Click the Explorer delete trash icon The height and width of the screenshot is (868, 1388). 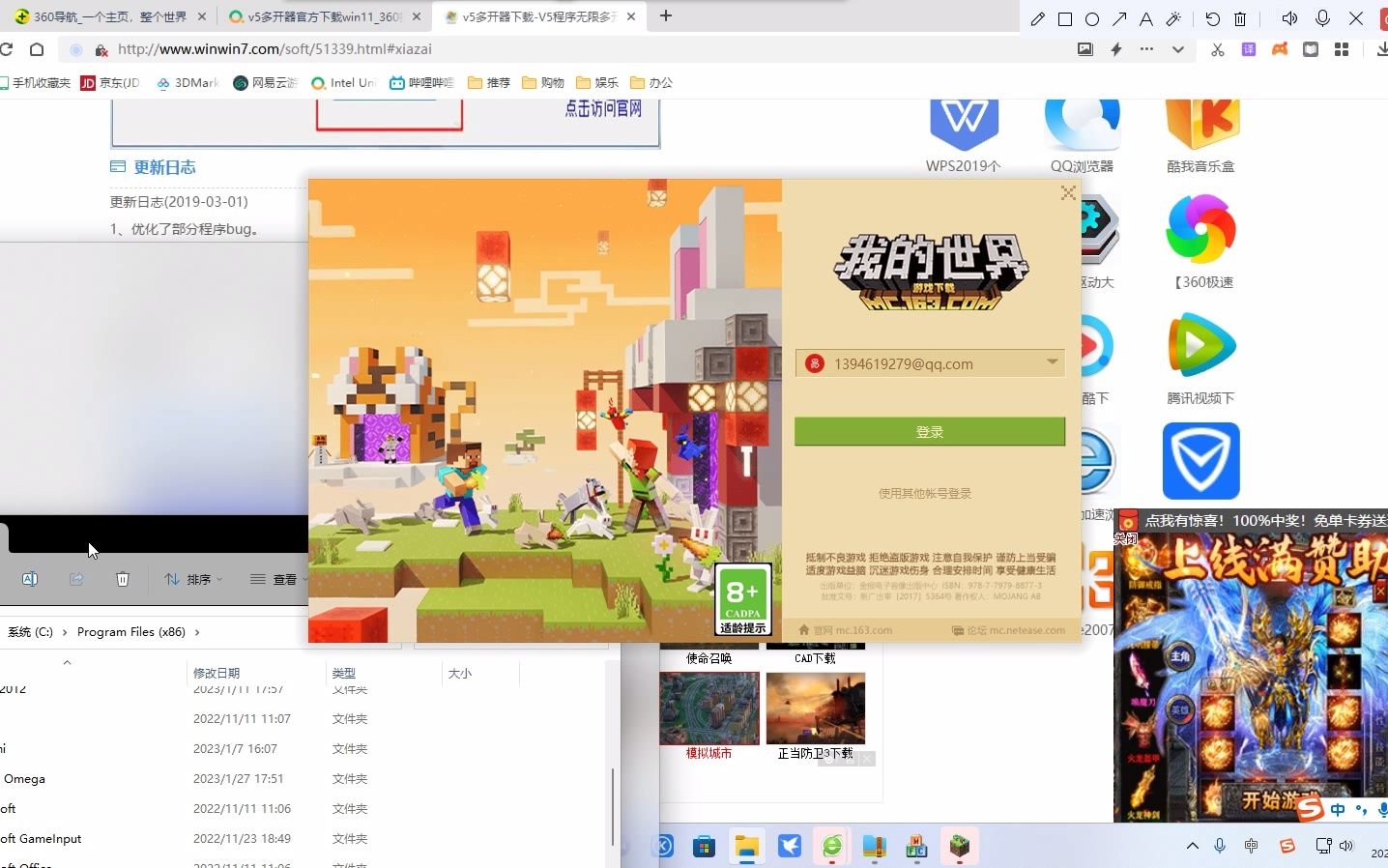click(x=123, y=579)
